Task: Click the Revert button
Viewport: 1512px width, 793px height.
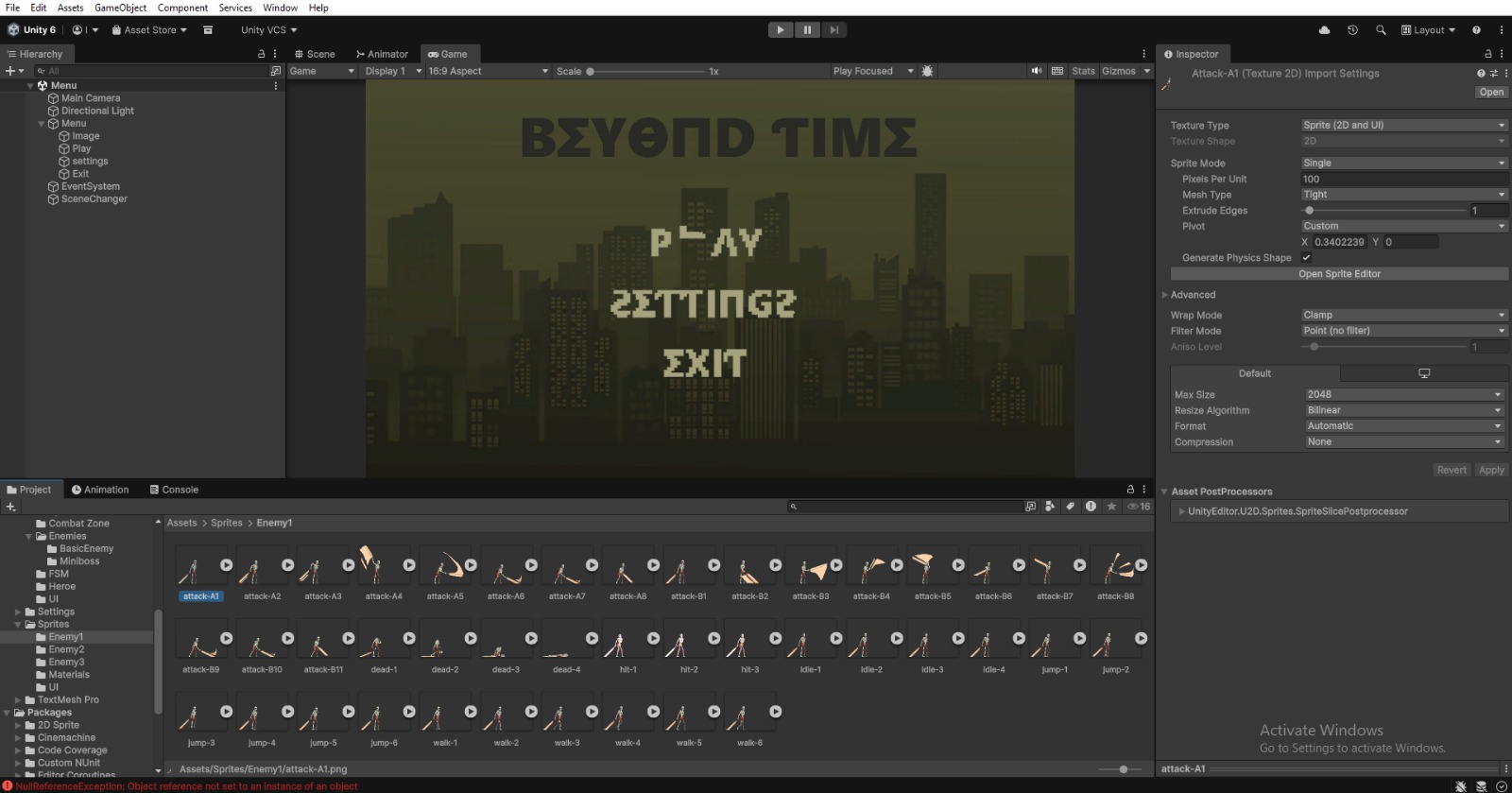Action: [x=1452, y=470]
